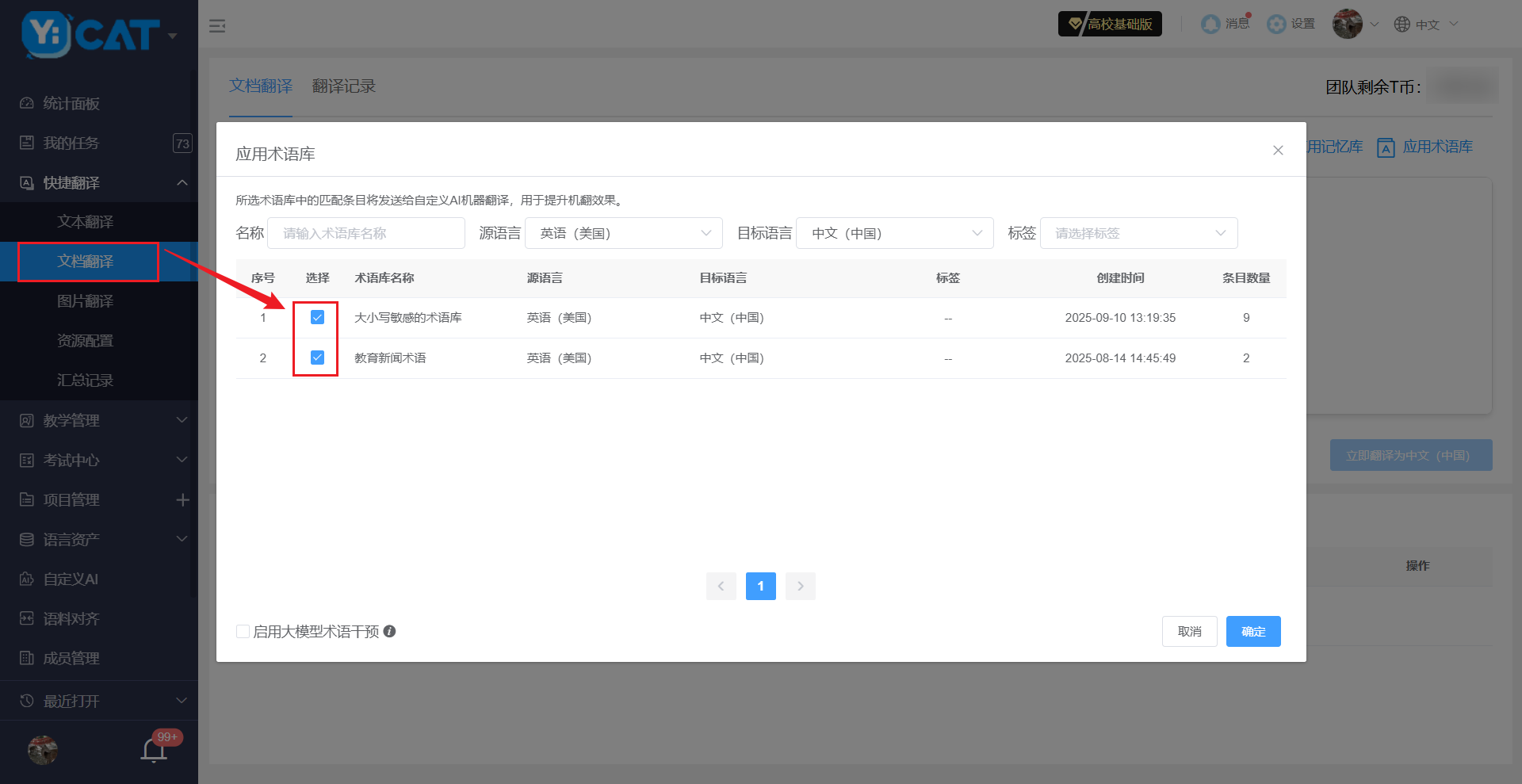1522x784 pixels.
Task: Switch to the 翻译记录 tab
Action: coord(343,86)
